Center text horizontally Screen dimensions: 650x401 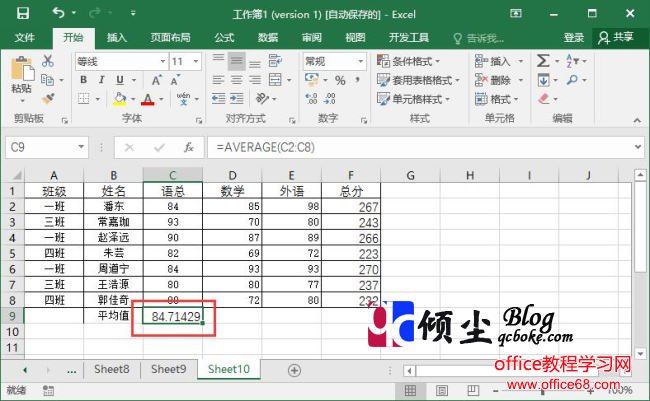pyautogui.click(x=236, y=80)
